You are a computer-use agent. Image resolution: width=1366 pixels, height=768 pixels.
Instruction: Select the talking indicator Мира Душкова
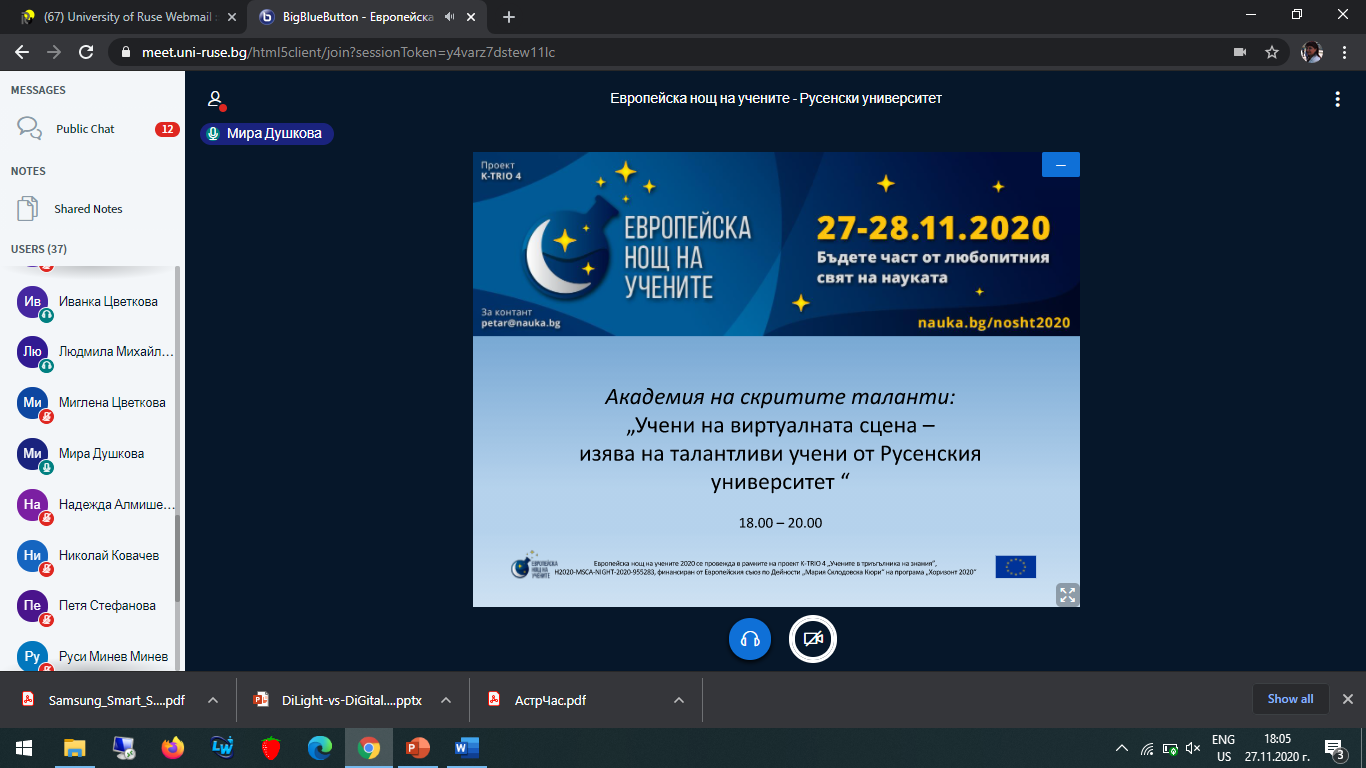[267, 134]
